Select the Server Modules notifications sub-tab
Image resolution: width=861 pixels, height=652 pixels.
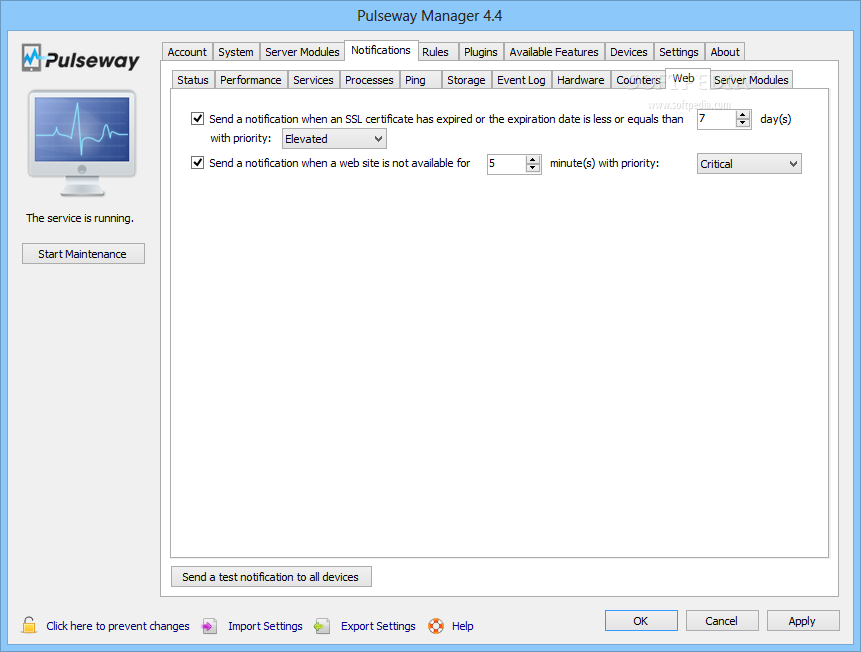[751, 80]
